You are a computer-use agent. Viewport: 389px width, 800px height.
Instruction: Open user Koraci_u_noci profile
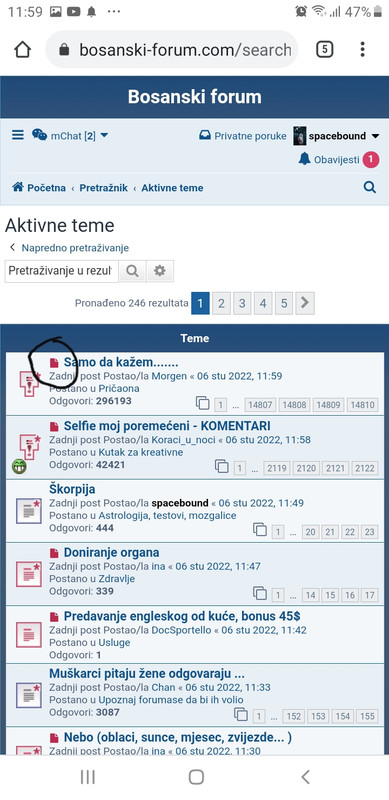(182, 440)
